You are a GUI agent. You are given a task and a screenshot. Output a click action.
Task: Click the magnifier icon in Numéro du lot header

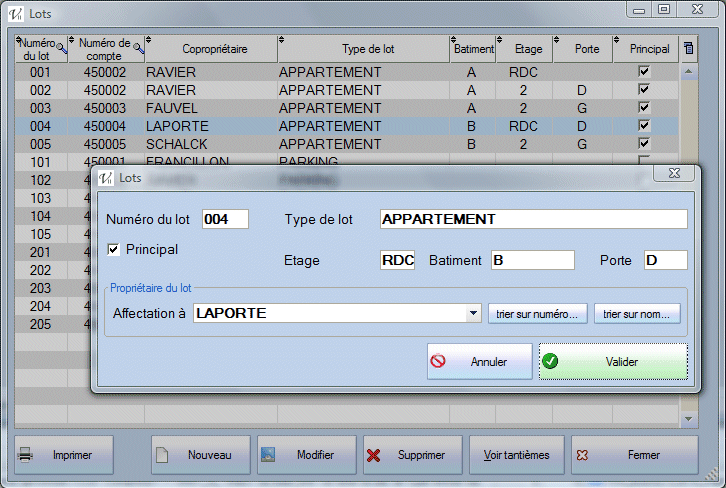(x=62, y=47)
